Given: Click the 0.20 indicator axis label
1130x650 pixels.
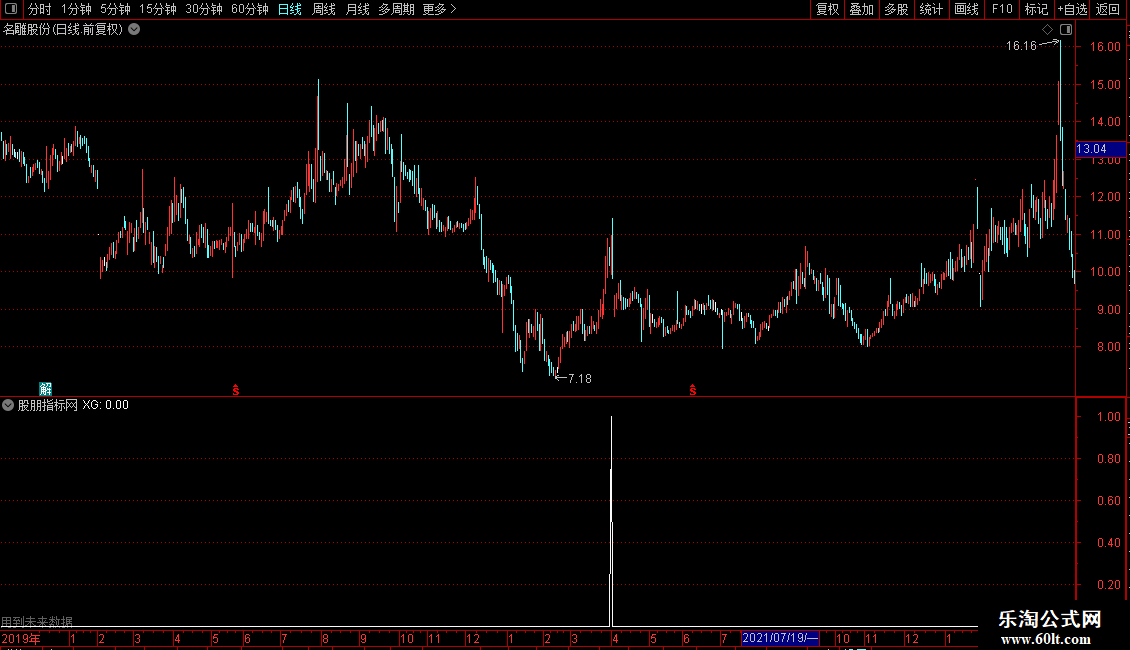Looking at the screenshot, I should click(x=1108, y=584).
